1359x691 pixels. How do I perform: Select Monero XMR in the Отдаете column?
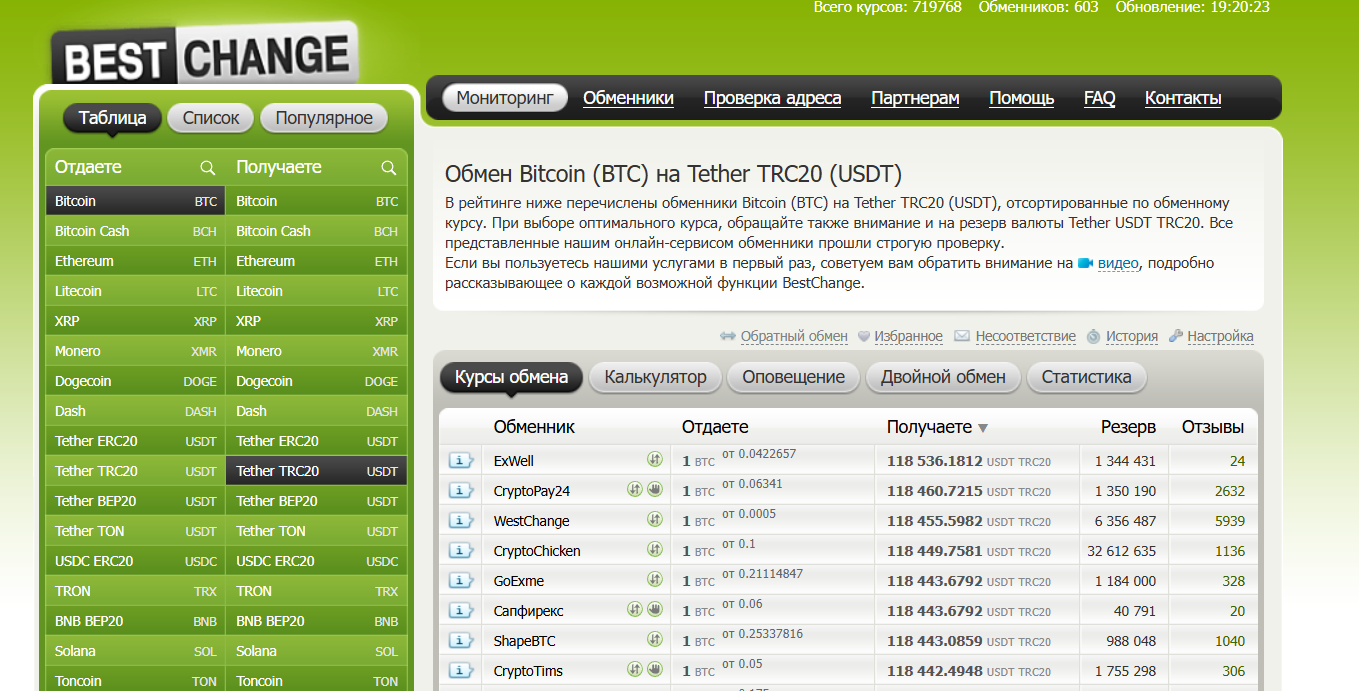(x=136, y=351)
